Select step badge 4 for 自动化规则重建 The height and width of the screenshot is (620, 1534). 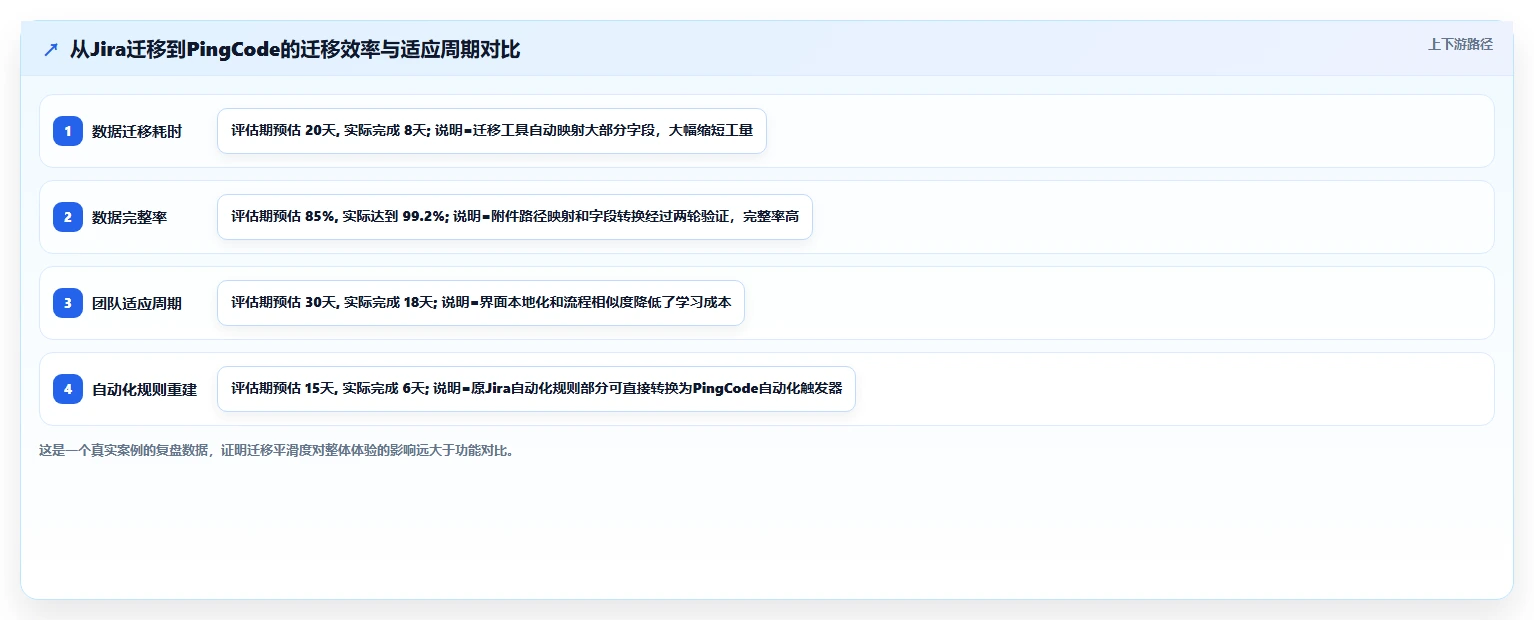pyautogui.click(x=68, y=389)
